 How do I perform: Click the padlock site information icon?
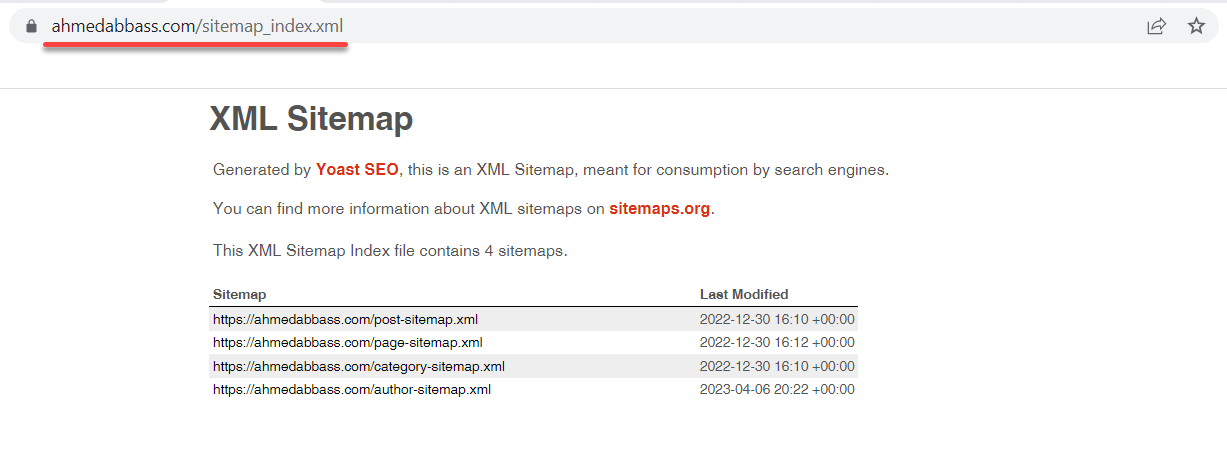pyautogui.click(x=32, y=26)
